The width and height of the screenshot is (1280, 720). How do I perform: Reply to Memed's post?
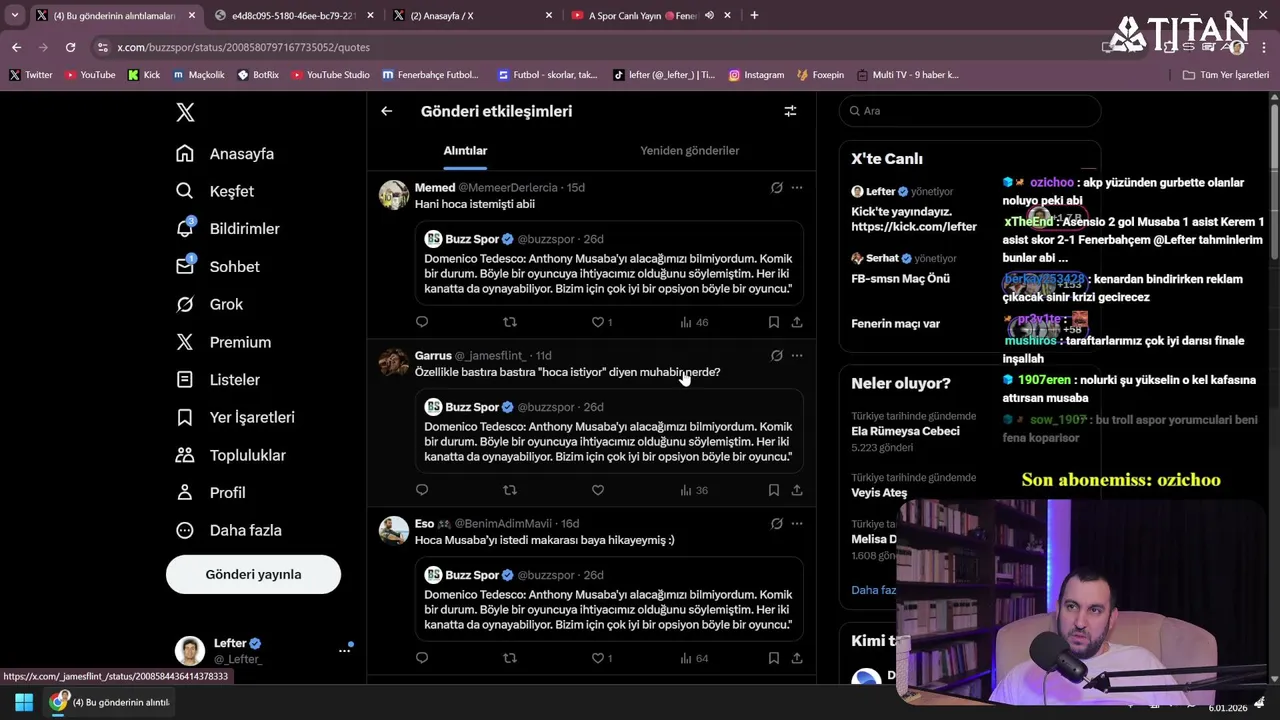point(422,322)
